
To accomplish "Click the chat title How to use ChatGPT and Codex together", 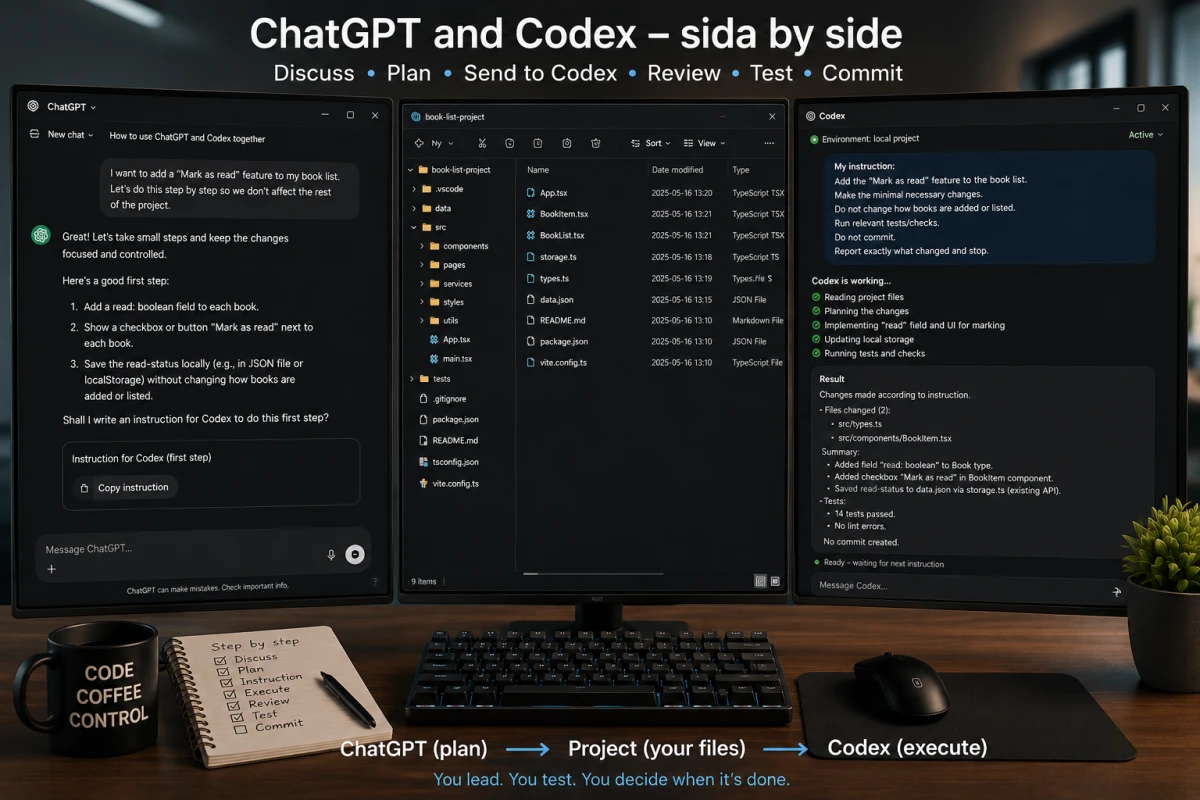I will (187, 138).
